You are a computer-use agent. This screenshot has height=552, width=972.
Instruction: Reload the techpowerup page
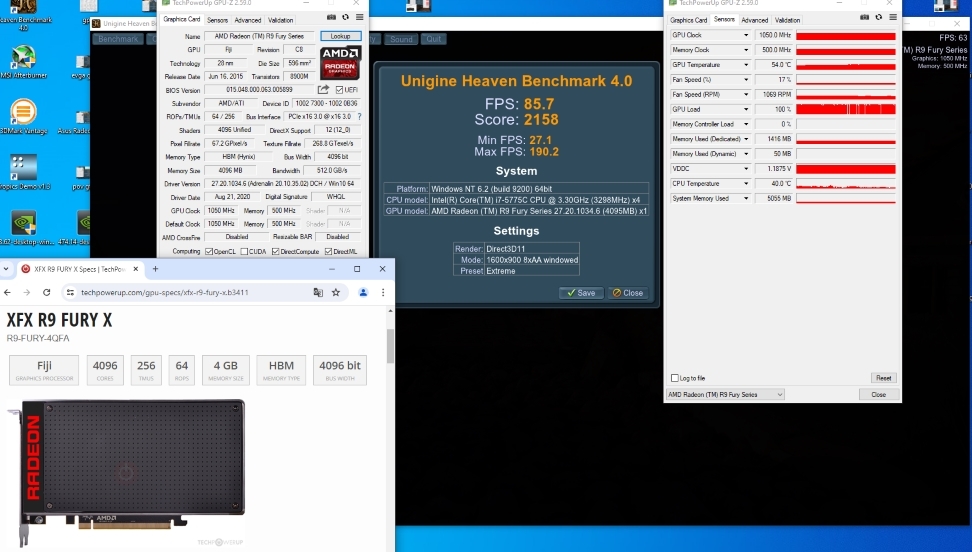(46, 292)
